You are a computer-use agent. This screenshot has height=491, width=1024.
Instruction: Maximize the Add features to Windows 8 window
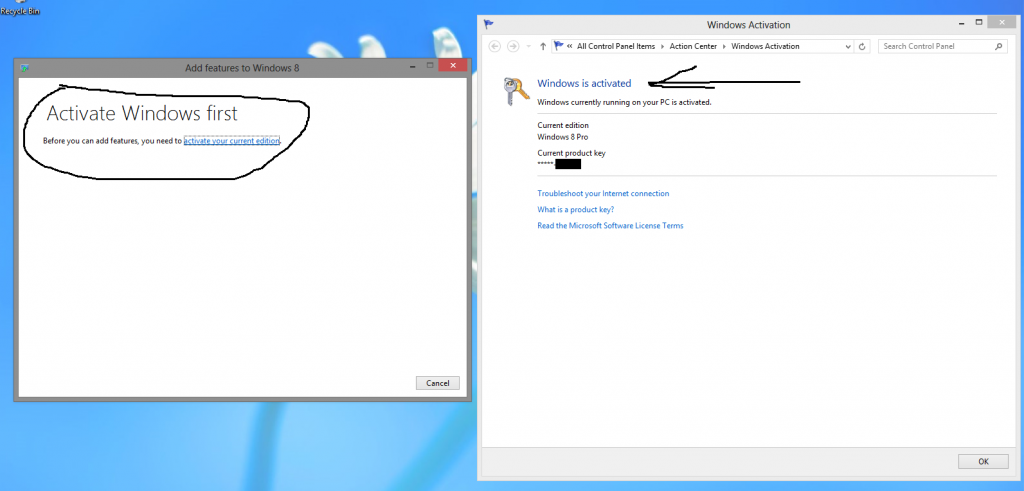[430, 66]
